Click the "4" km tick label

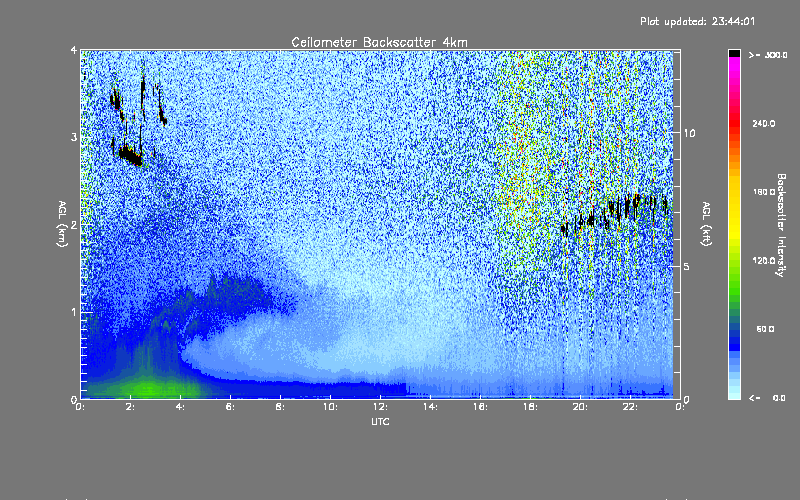74,50
